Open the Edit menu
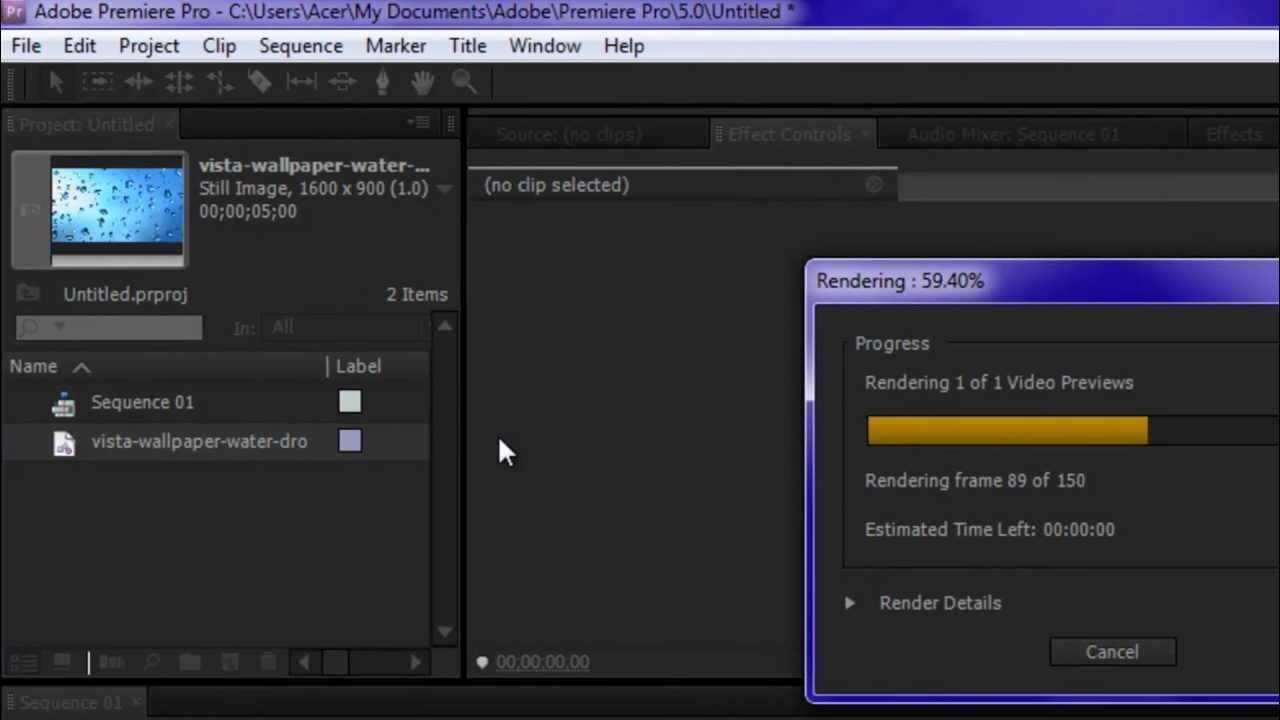1280x720 pixels. (80, 46)
